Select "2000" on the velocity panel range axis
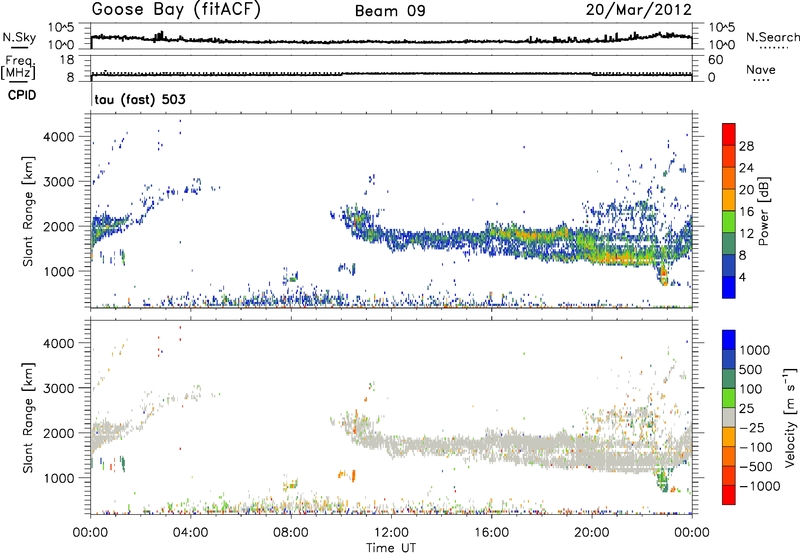 click(x=58, y=433)
